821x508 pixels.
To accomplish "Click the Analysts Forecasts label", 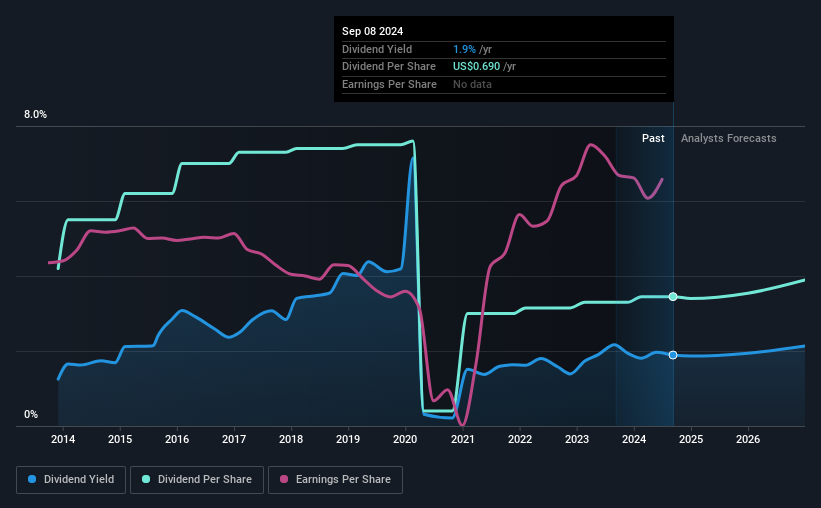I will 728,138.
